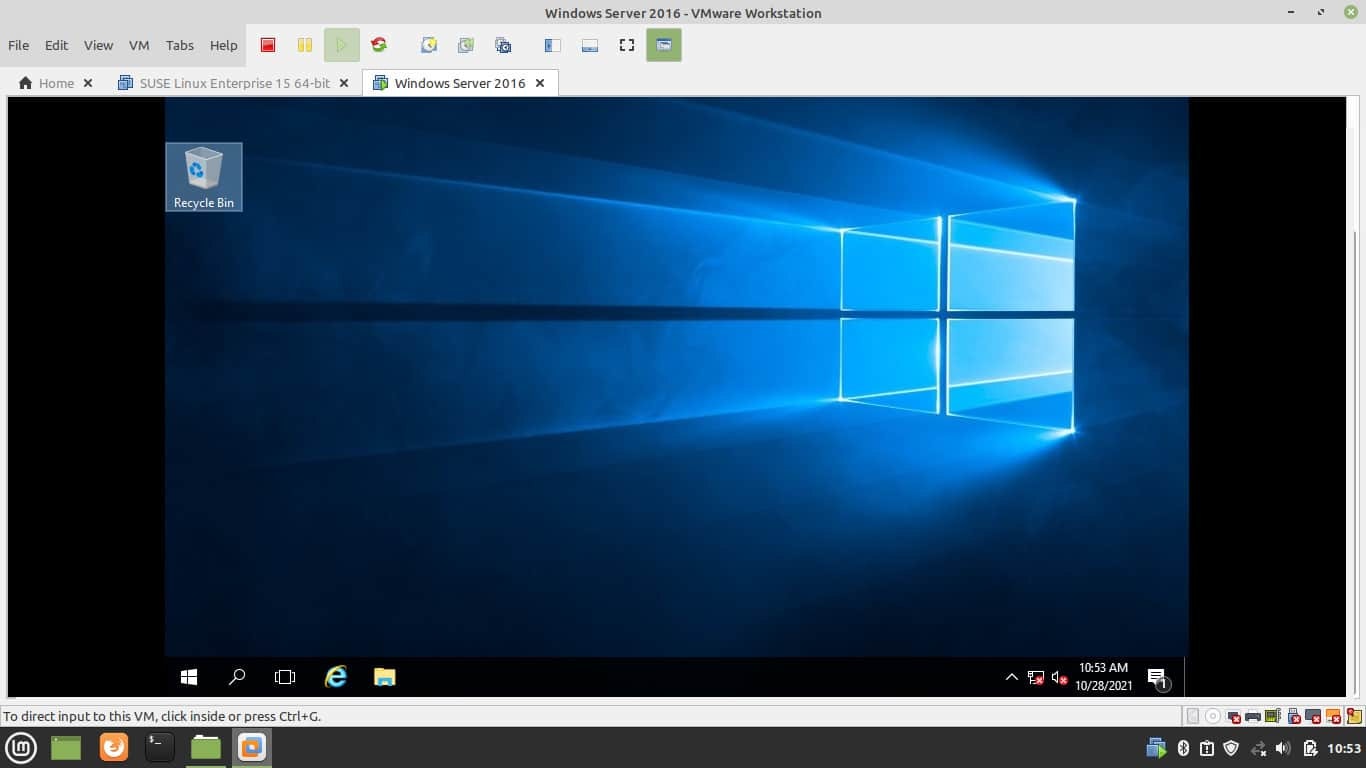The image size is (1366, 768).
Task: Toggle the library sidebar icon
Action: [552, 45]
